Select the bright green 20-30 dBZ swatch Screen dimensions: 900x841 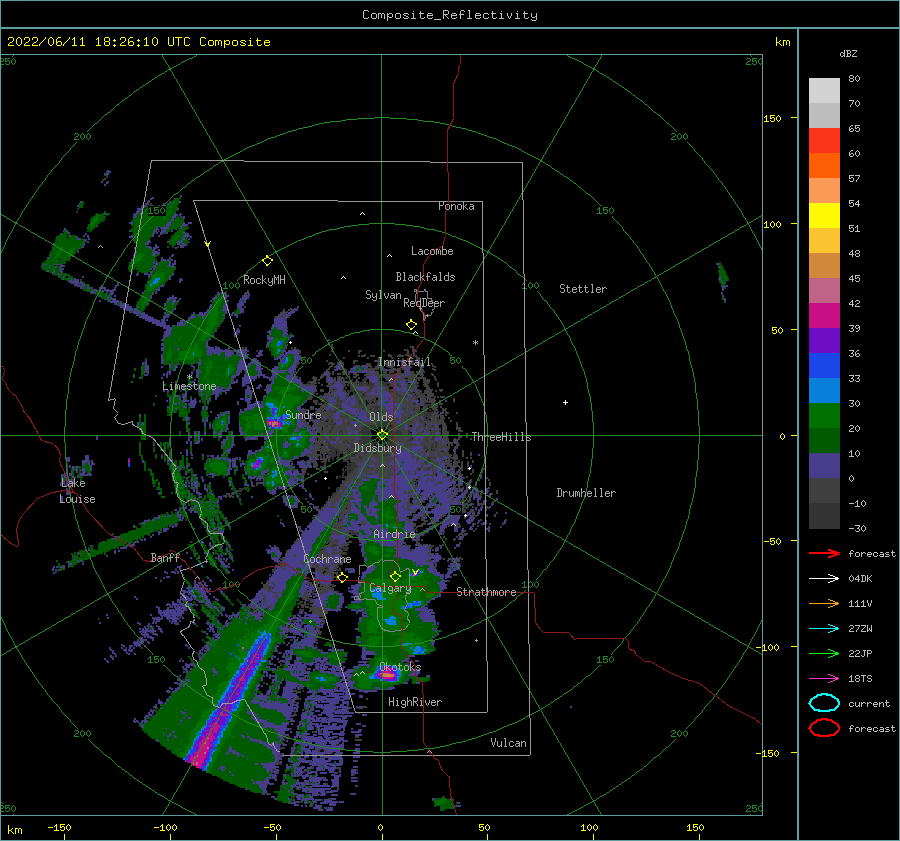(824, 416)
